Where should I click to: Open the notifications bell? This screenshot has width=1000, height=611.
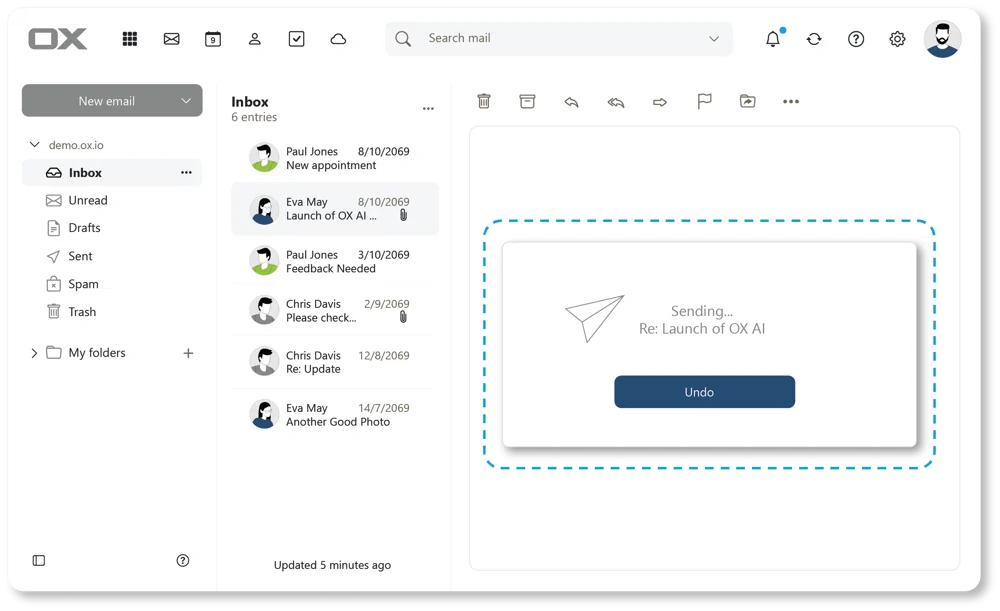(x=772, y=39)
